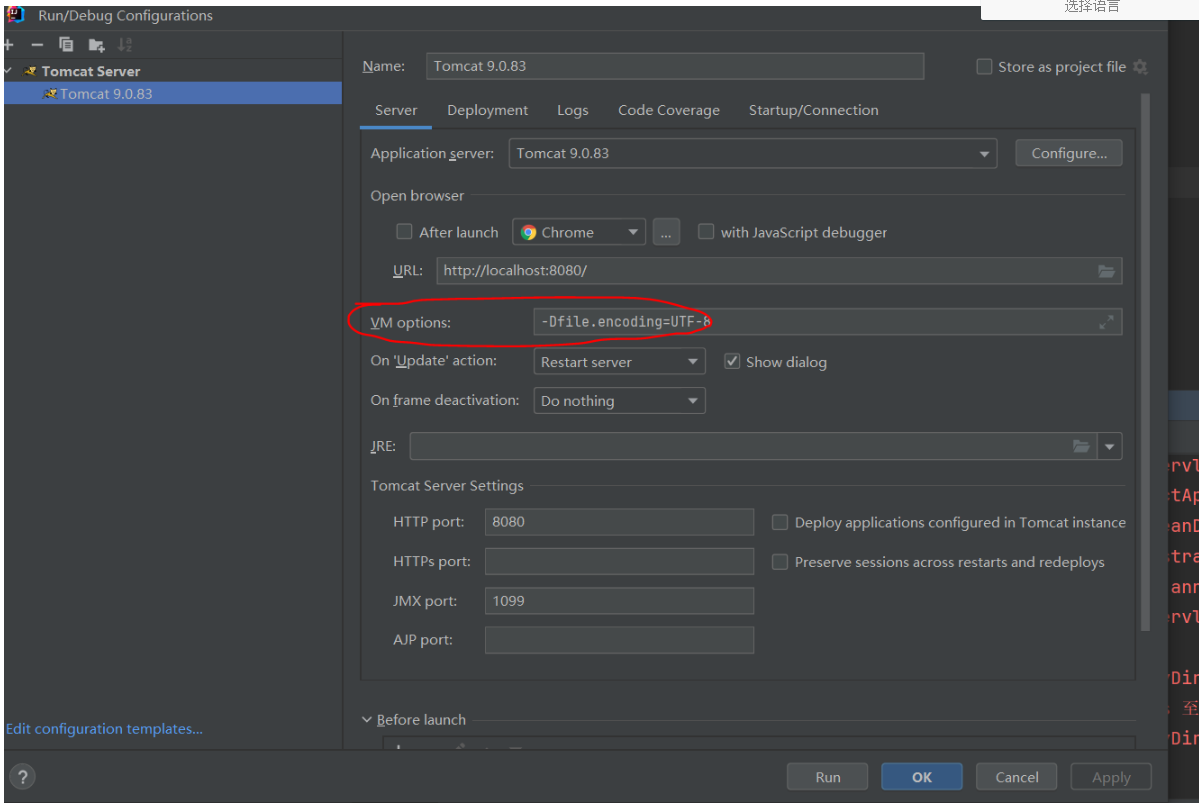Screen dimensions: 1199x809
Task: Browse for URL using folder icon
Action: pos(1106,271)
